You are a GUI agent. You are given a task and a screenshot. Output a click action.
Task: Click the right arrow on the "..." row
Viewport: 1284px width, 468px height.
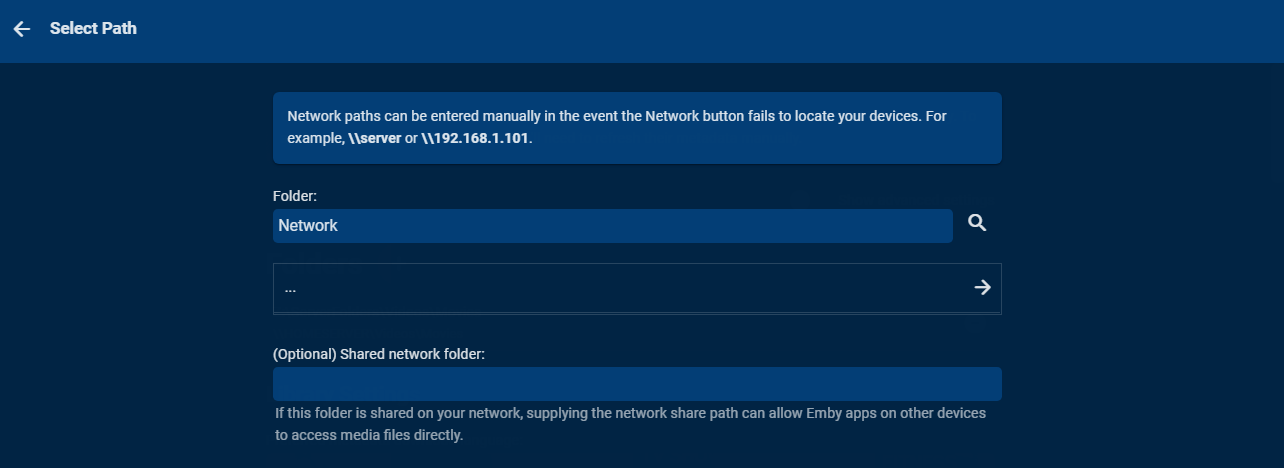click(x=982, y=288)
